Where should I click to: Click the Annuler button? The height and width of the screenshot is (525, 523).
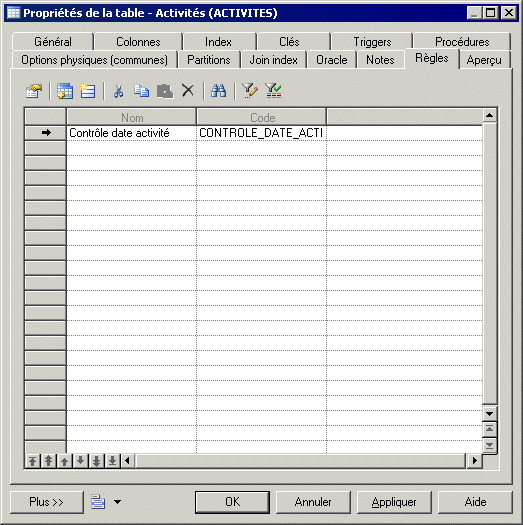(313, 502)
